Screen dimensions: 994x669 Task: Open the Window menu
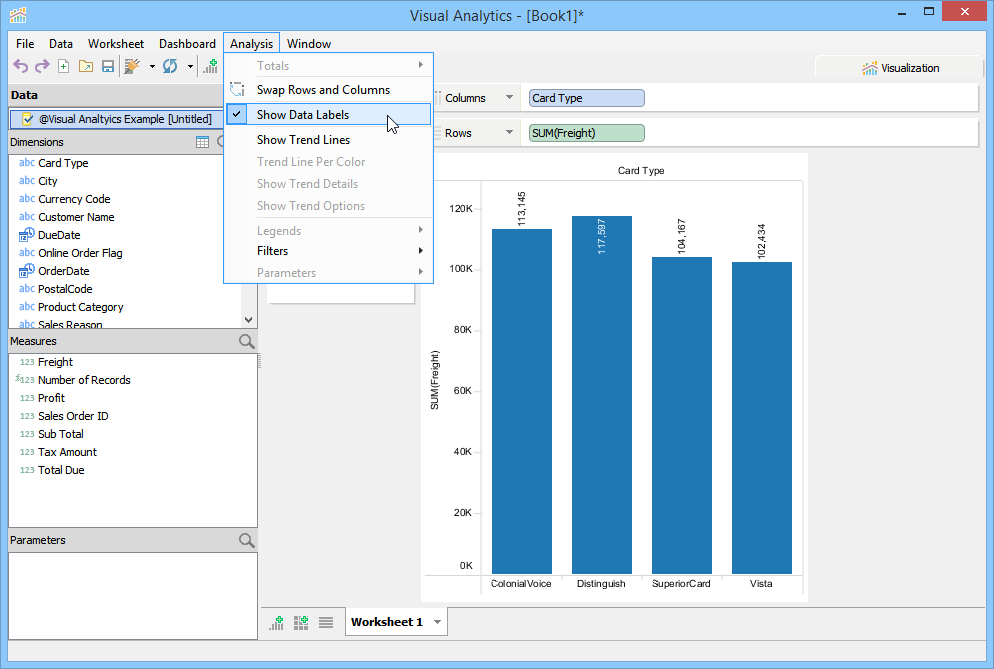click(309, 44)
